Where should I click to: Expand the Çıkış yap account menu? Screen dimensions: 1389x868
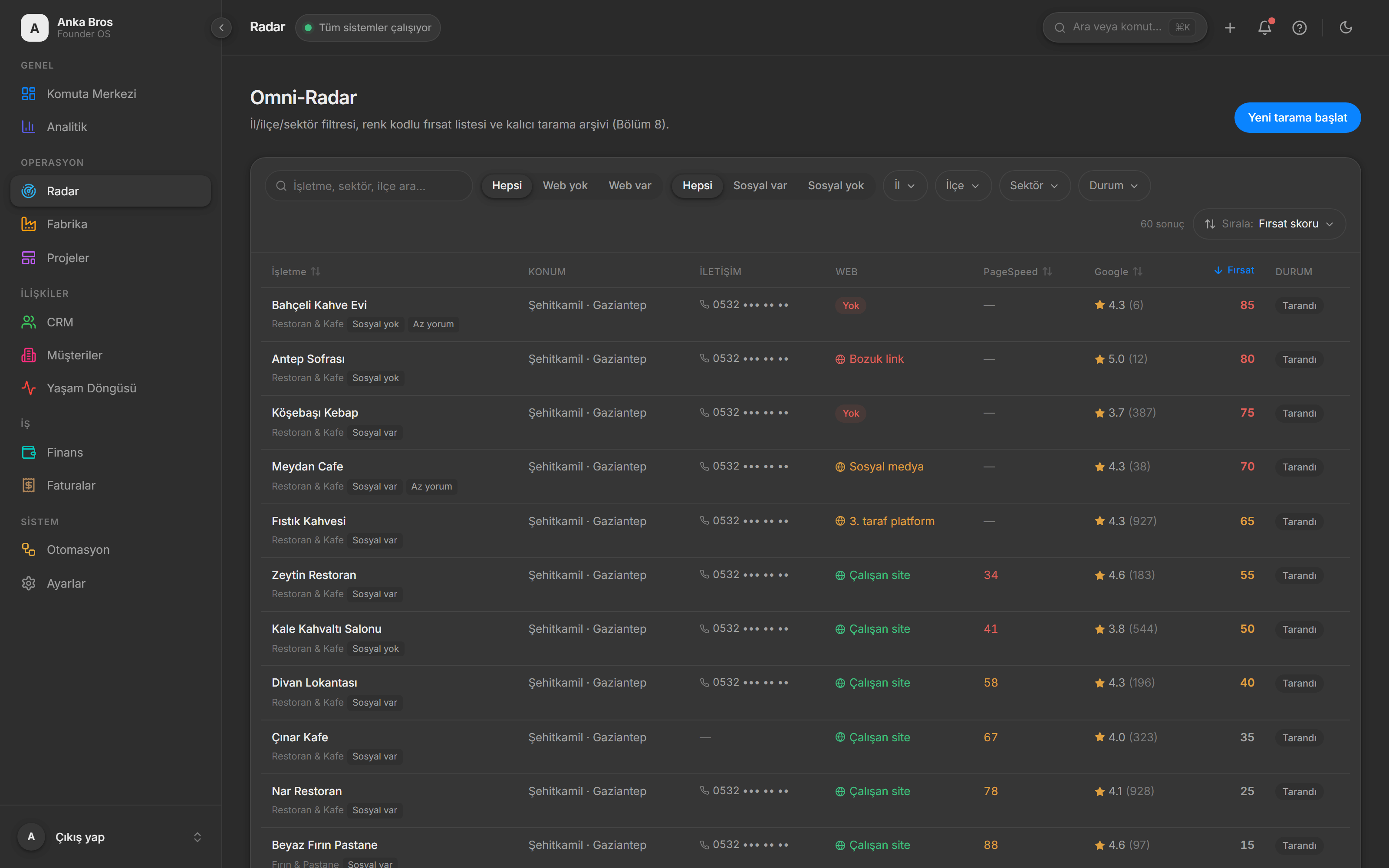tap(110, 837)
